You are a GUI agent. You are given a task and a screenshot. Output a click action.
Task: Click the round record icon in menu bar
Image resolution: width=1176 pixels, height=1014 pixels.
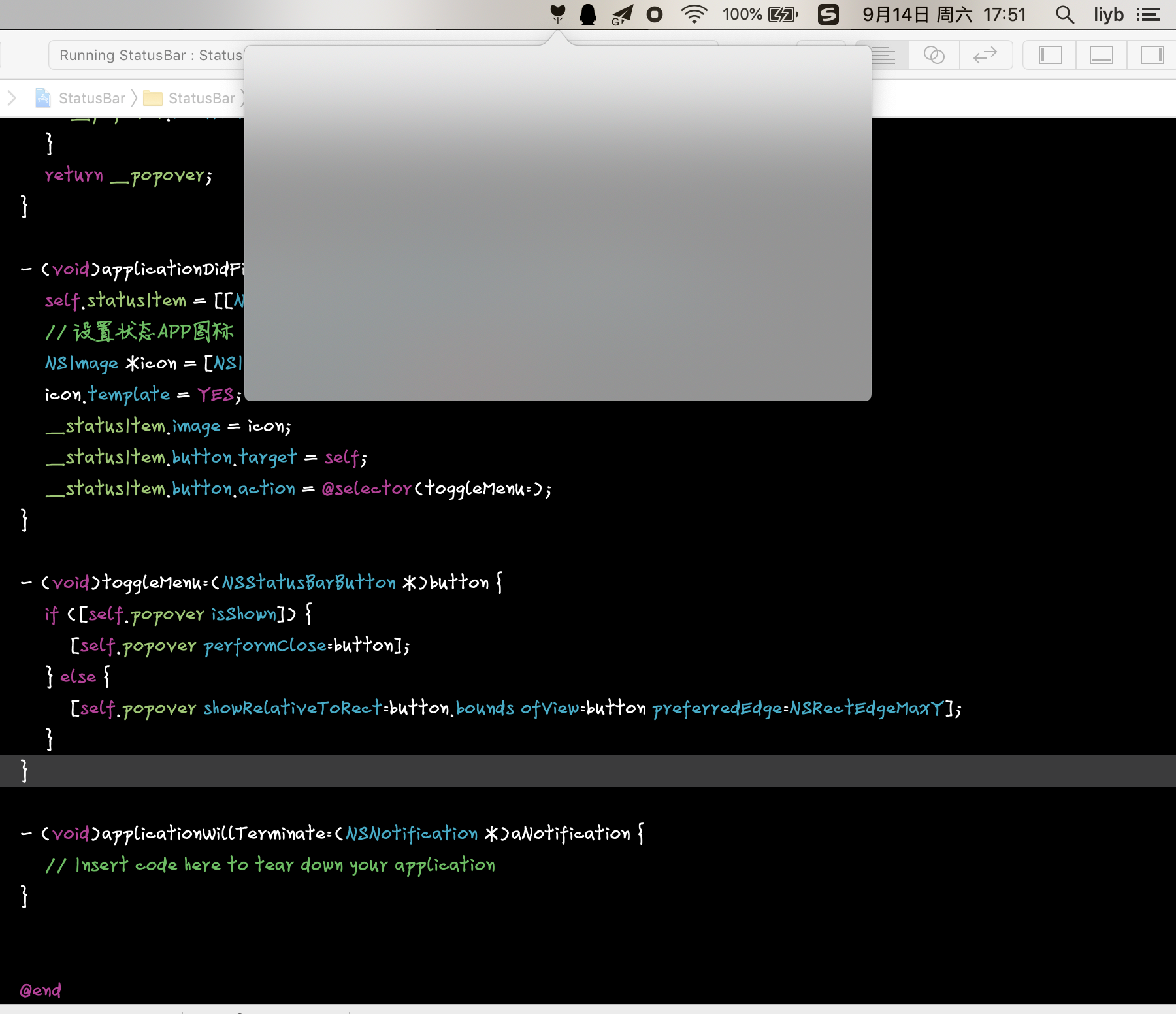[654, 14]
